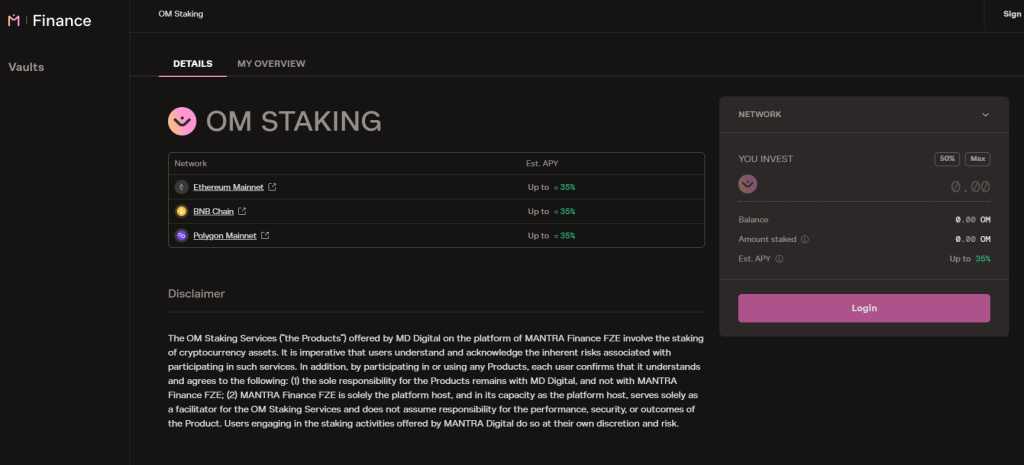
Task: Open the BNB Chain link
Action: click(214, 211)
